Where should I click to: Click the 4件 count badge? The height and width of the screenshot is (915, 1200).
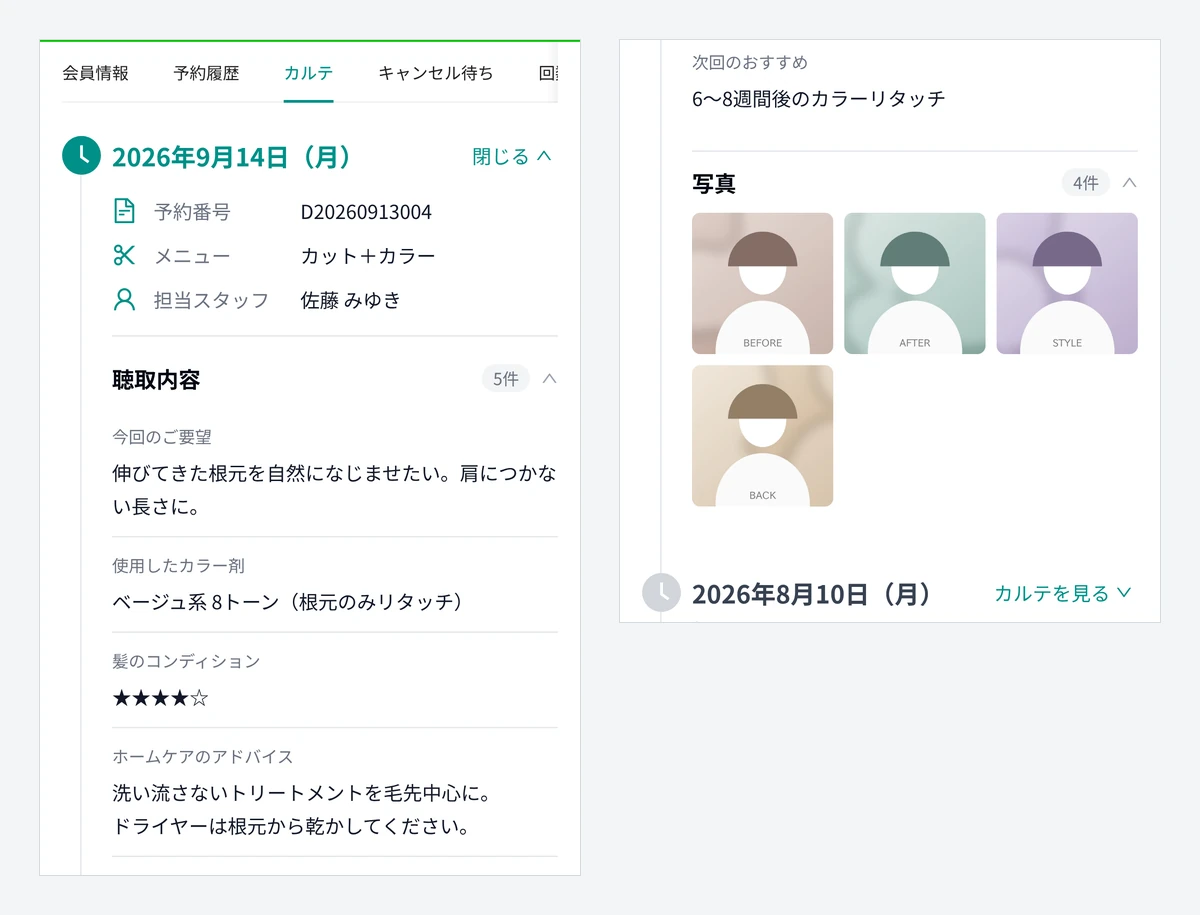(x=1085, y=183)
